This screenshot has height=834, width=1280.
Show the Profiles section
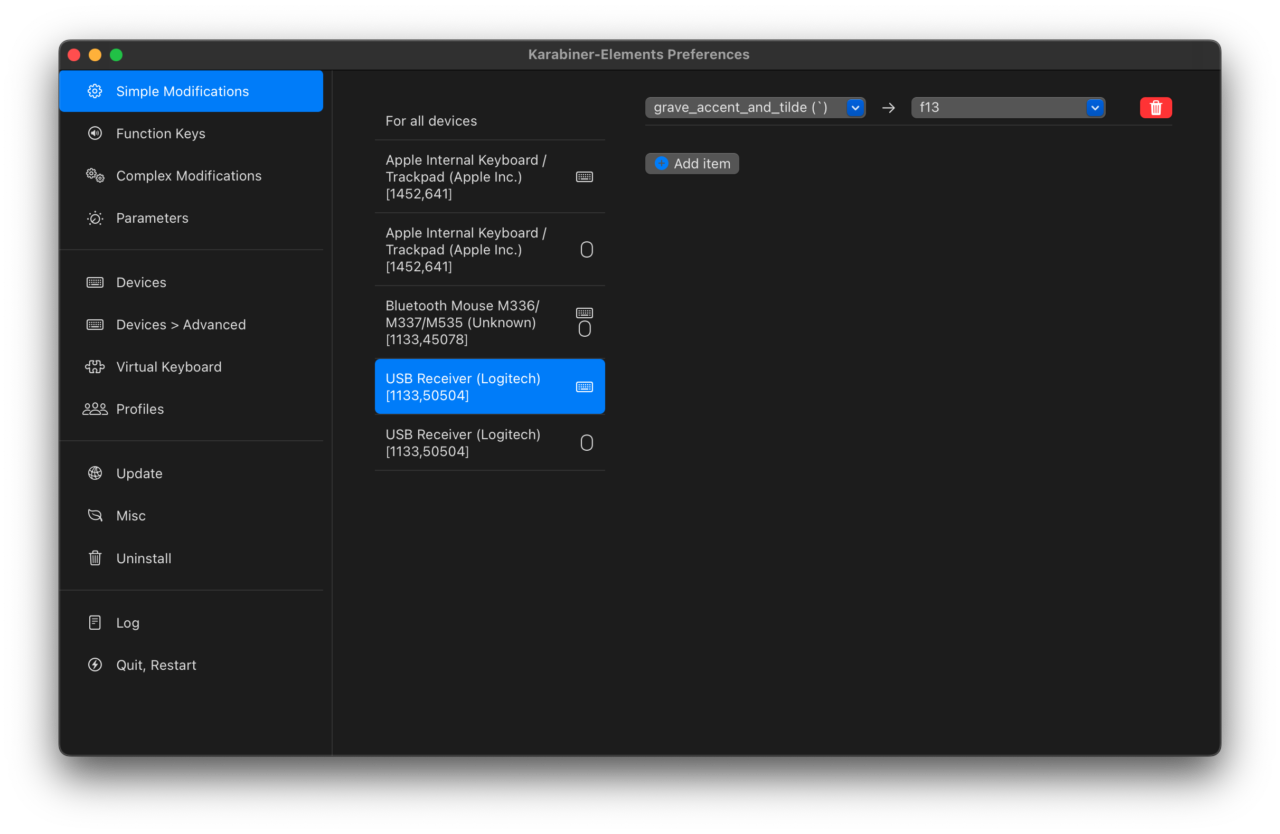click(x=192, y=409)
